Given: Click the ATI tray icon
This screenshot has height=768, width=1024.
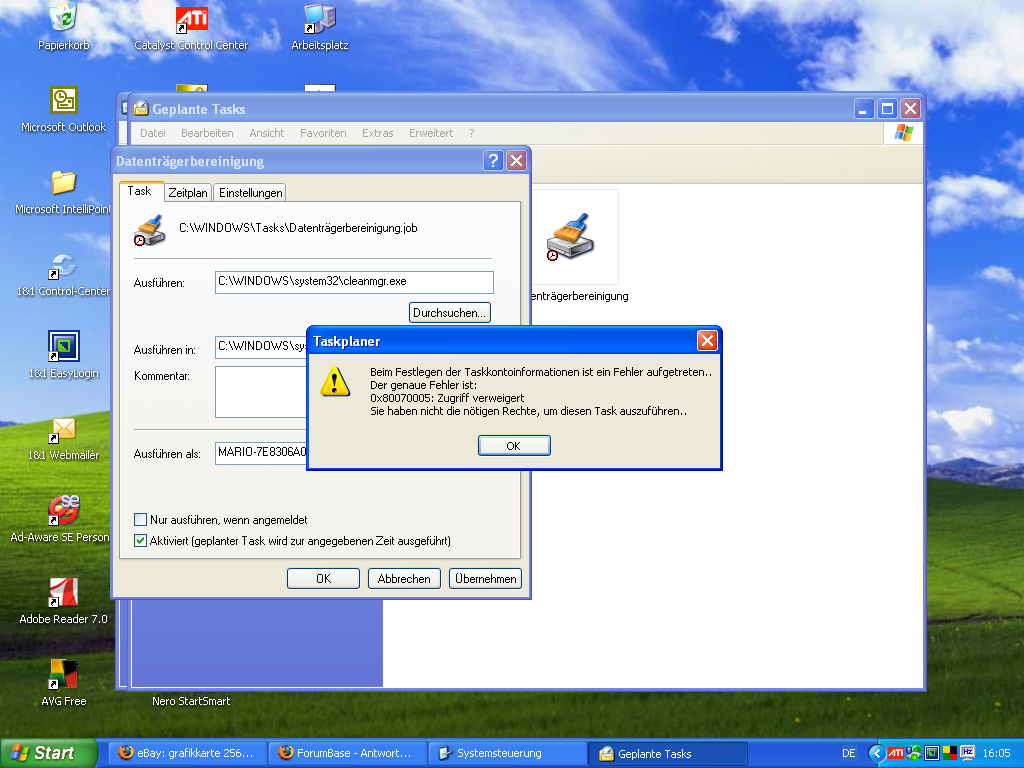Looking at the screenshot, I should [x=895, y=753].
